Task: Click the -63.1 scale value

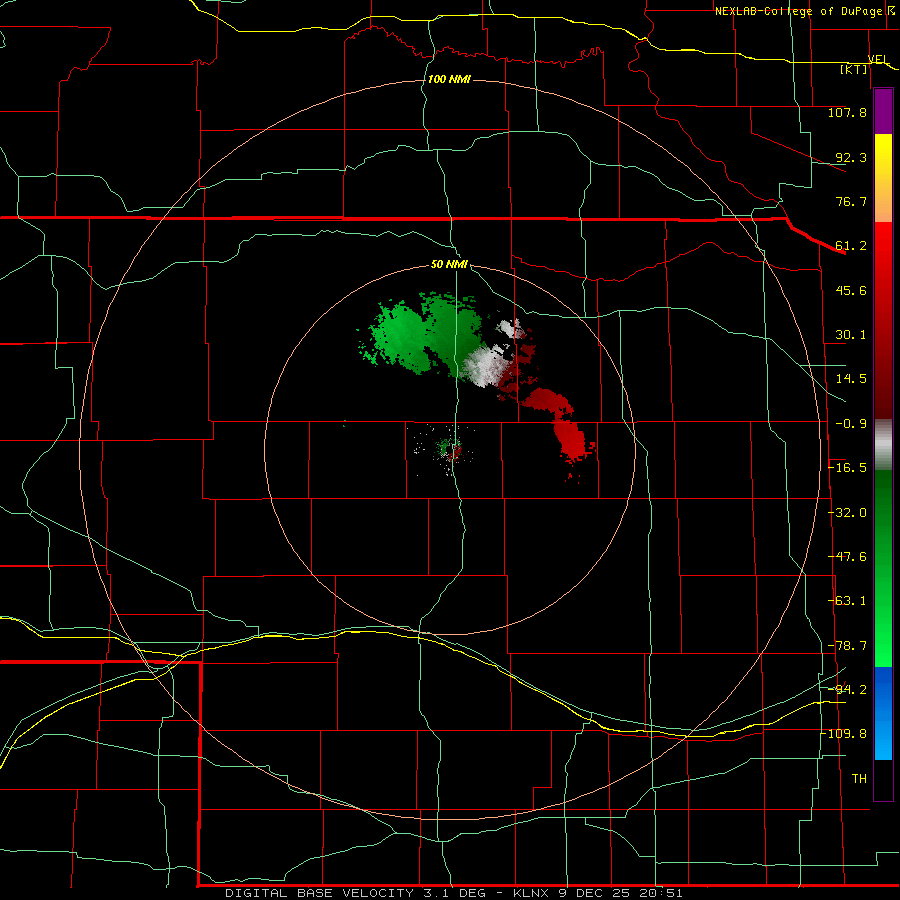Action: tap(847, 601)
